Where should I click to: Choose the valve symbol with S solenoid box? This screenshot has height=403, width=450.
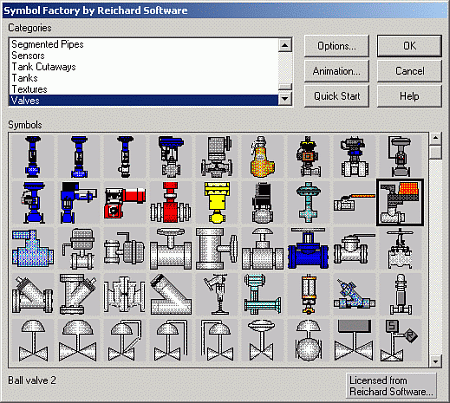coord(400,340)
